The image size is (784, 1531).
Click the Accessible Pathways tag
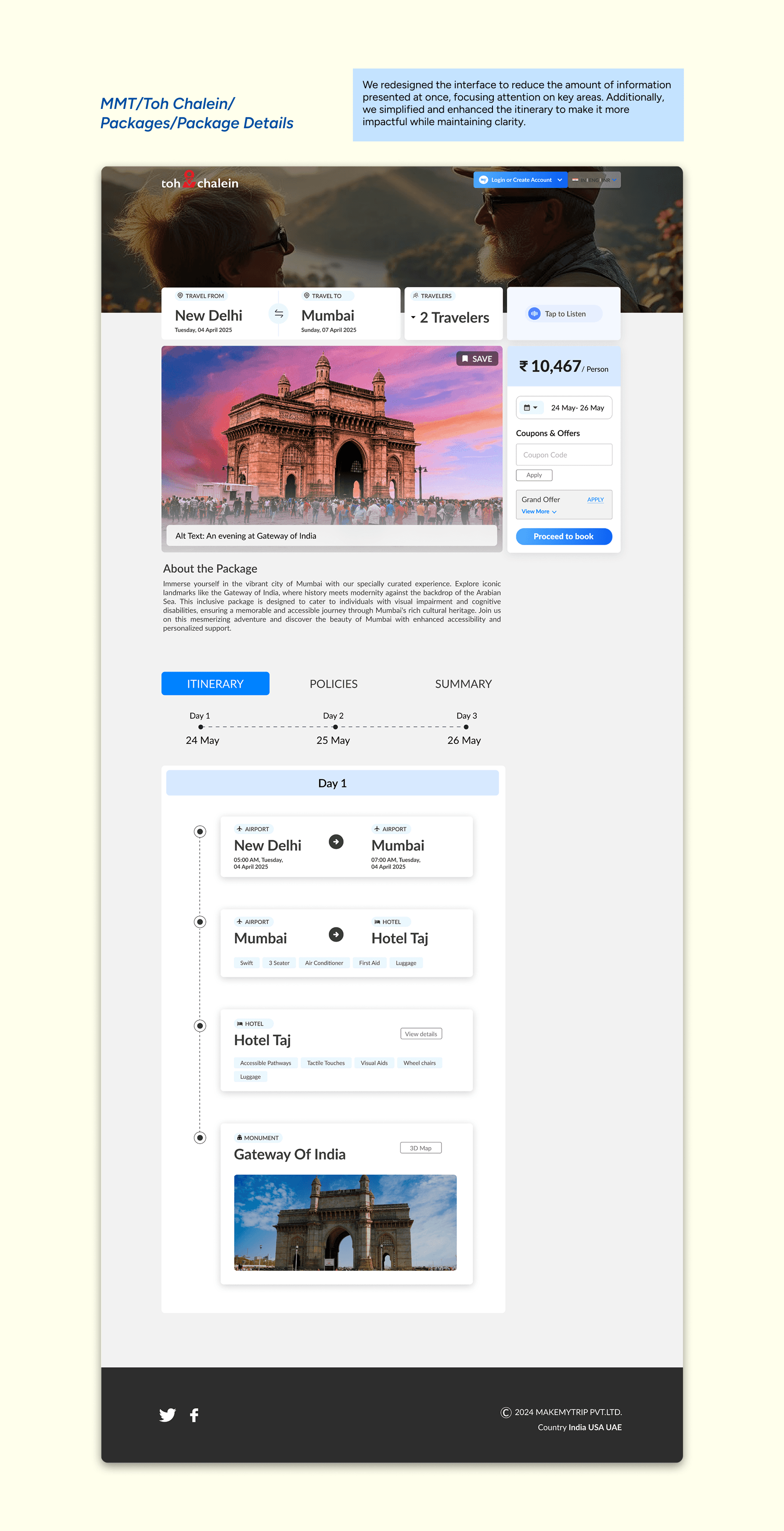266,1063
